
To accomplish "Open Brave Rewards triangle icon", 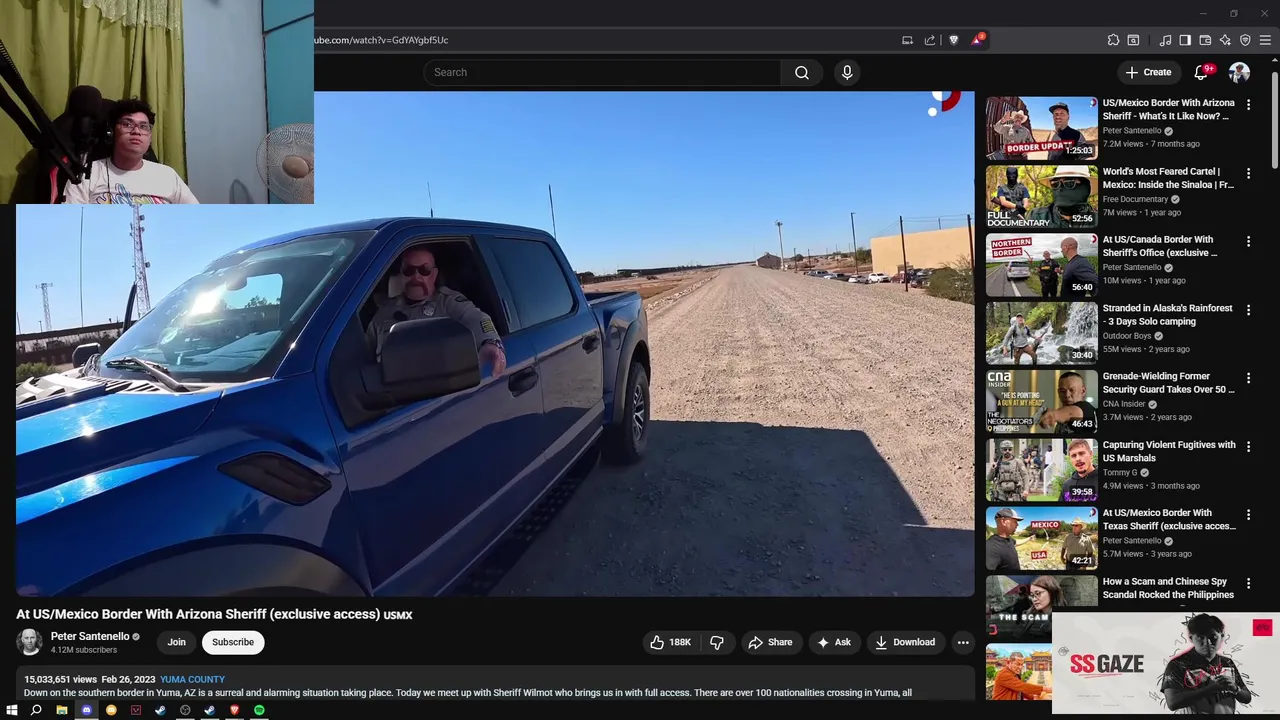I will pos(977,40).
